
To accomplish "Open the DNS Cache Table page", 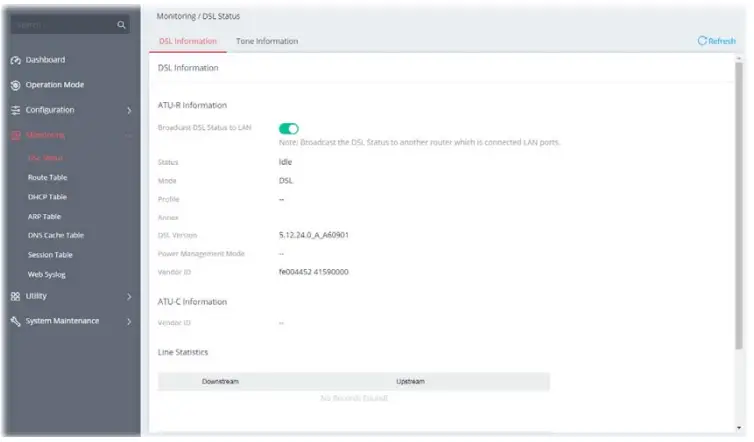I will [x=56, y=235].
